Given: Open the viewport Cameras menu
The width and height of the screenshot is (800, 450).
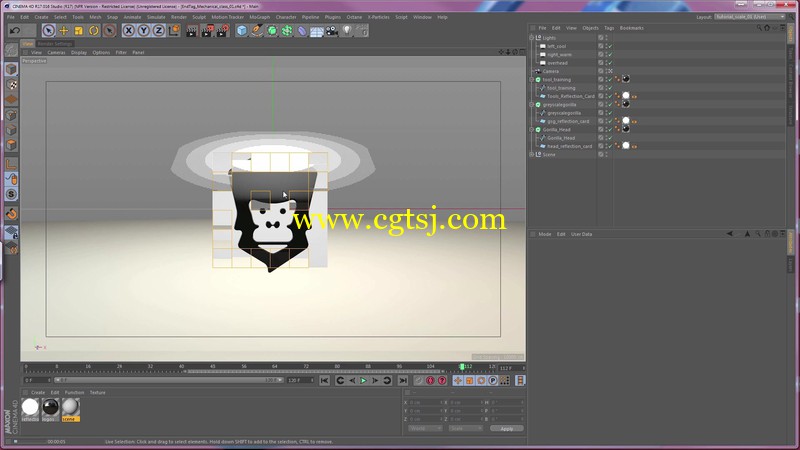Looking at the screenshot, I should [56, 53].
